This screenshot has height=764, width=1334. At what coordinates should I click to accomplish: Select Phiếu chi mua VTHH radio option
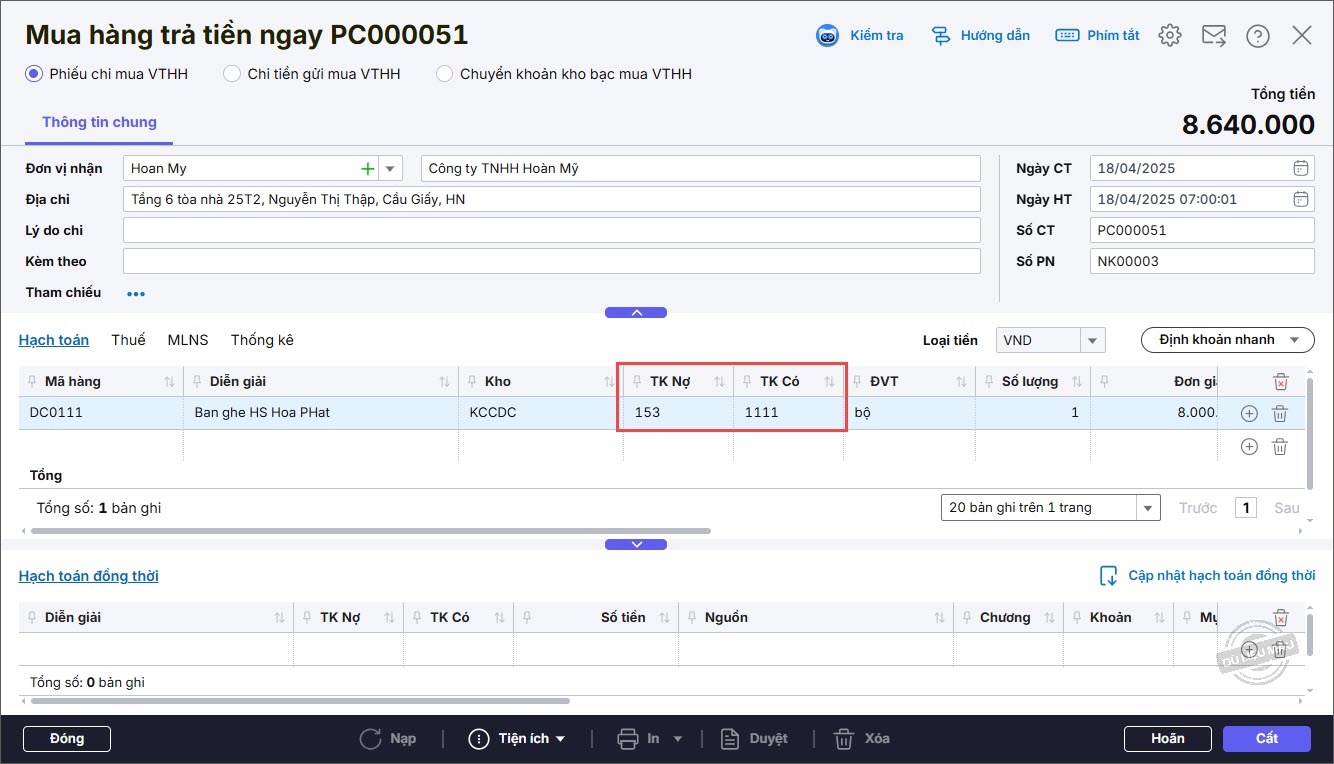click(34, 74)
